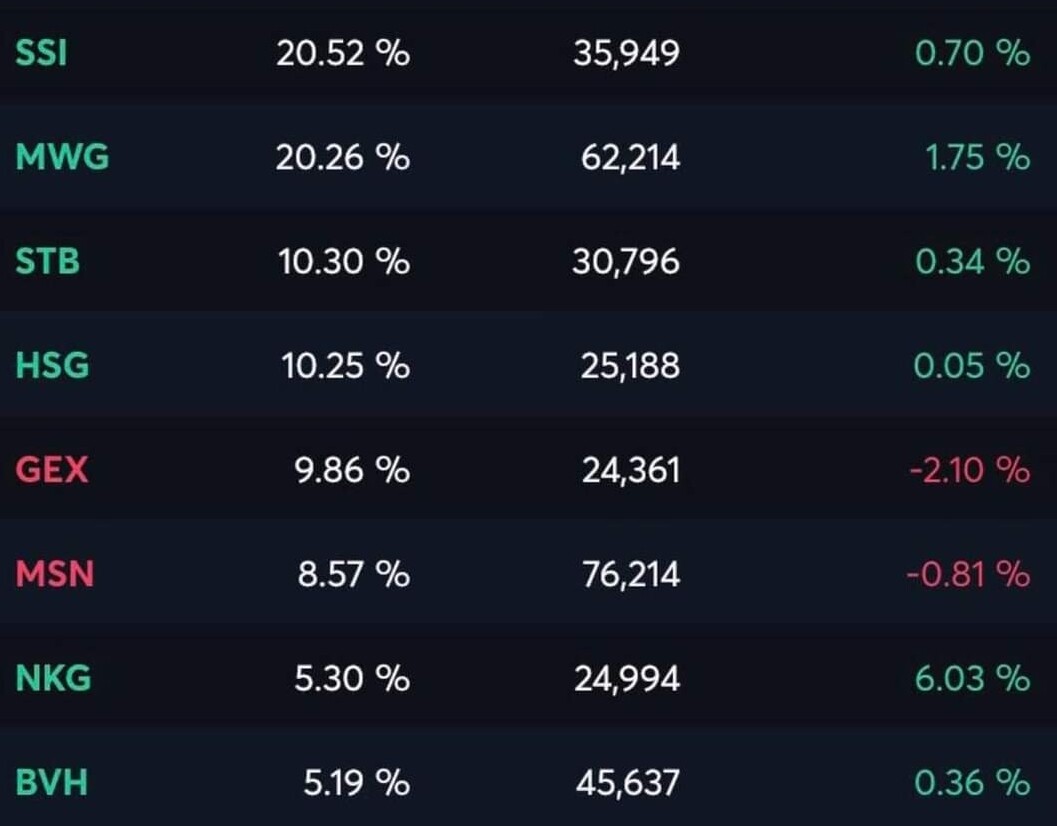The height and width of the screenshot is (826, 1057).
Task: Open the MSN stock symbol
Action: [x=54, y=574]
